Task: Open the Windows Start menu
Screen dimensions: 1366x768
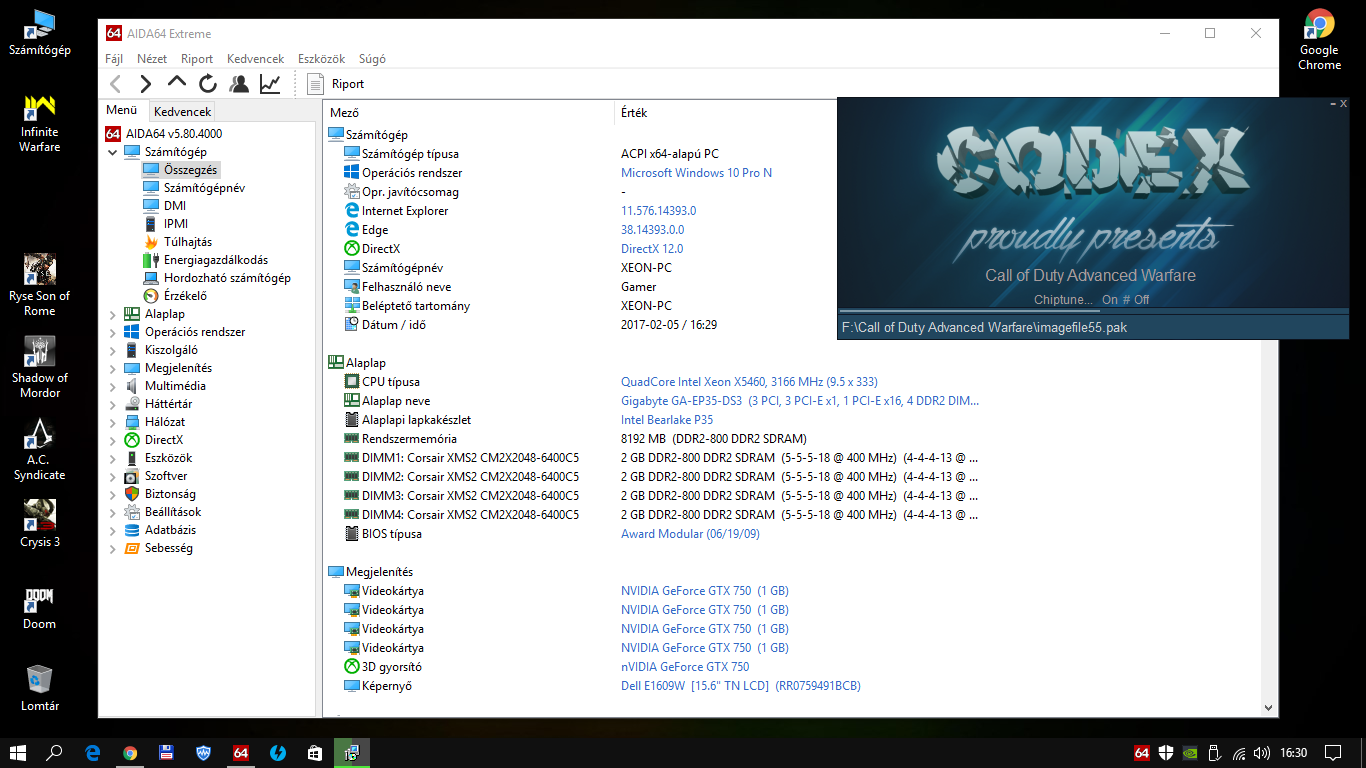Action: coord(18,753)
